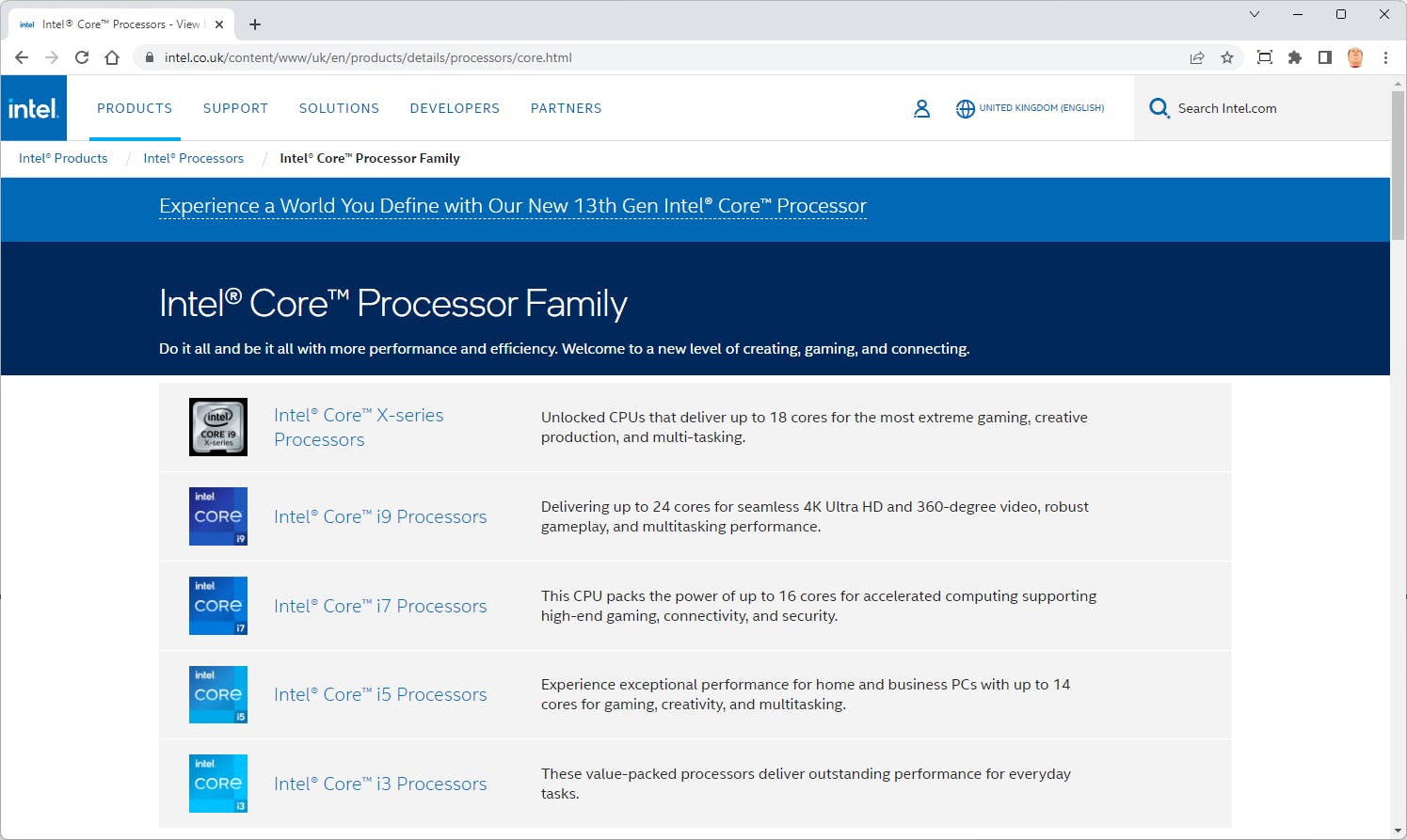Click the padlock site info icon

[x=150, y=57]
